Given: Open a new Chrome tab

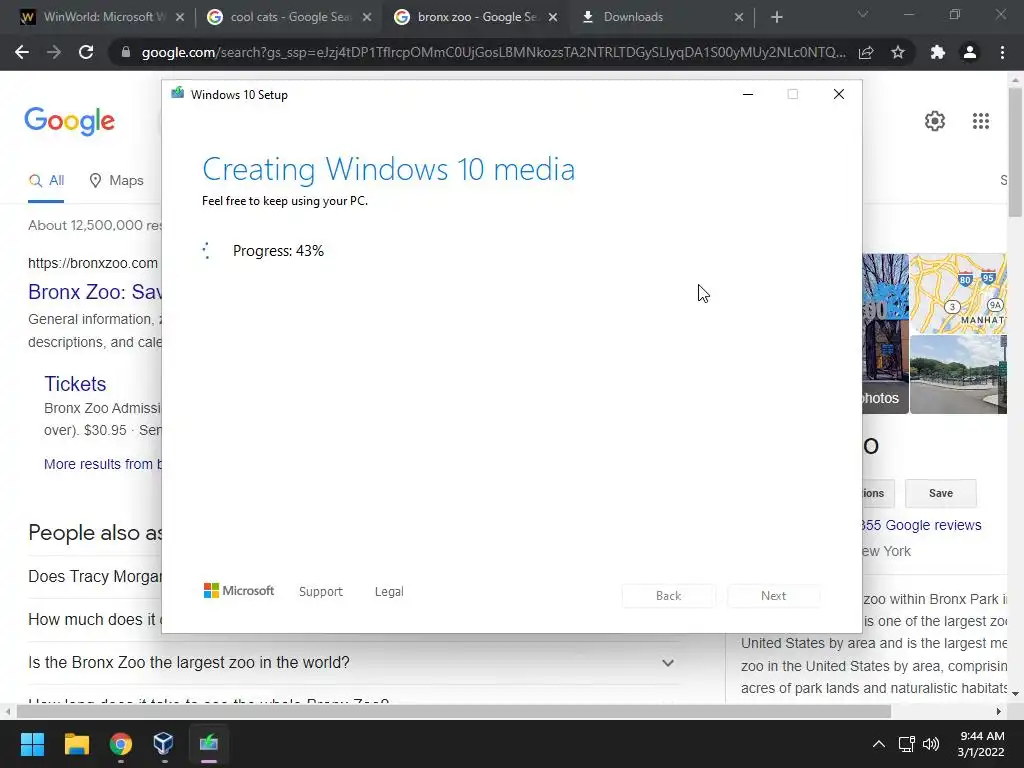Looking at the screenshot, I should click(776, 17).
